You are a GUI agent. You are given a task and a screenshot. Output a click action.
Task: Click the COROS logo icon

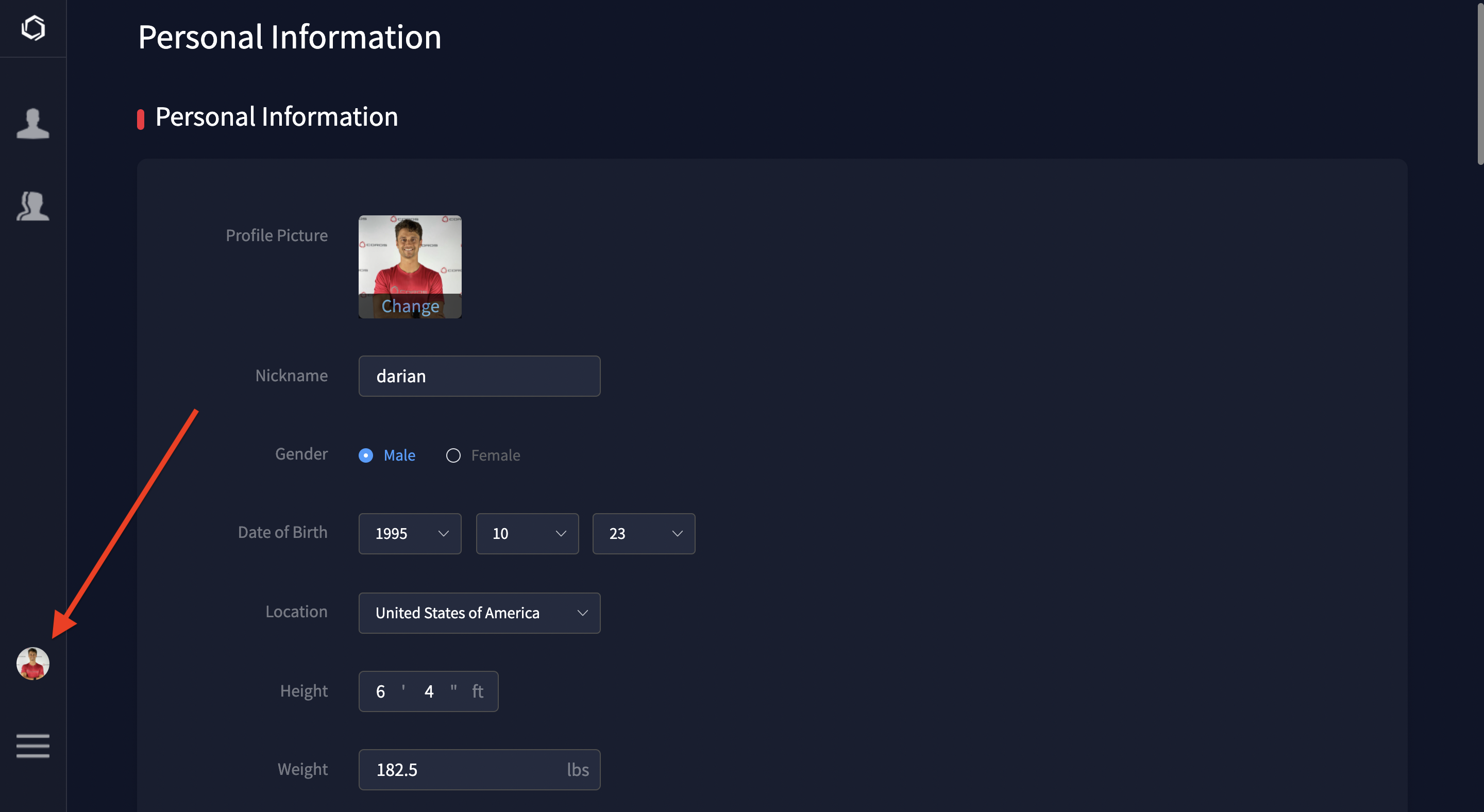click(x=33, y=28)
